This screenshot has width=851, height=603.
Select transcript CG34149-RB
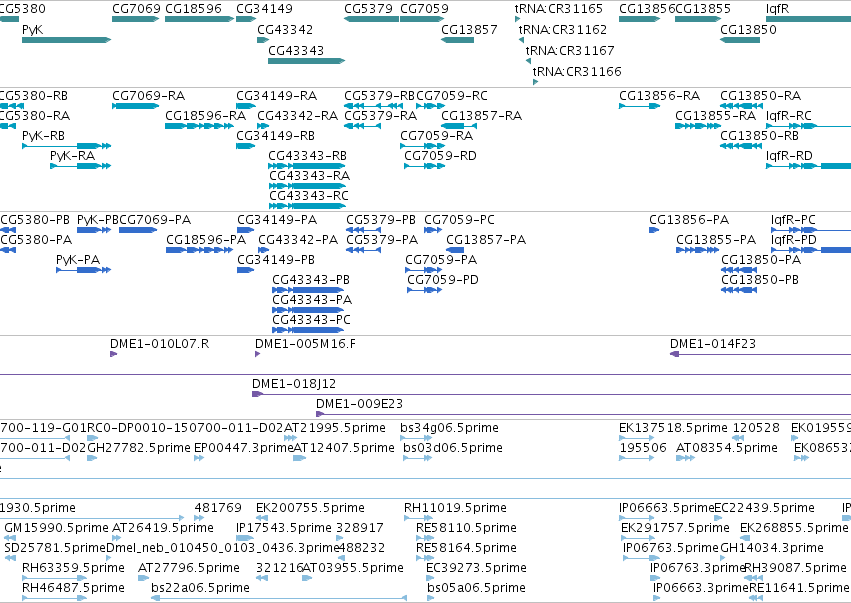(x=245, y=145)
